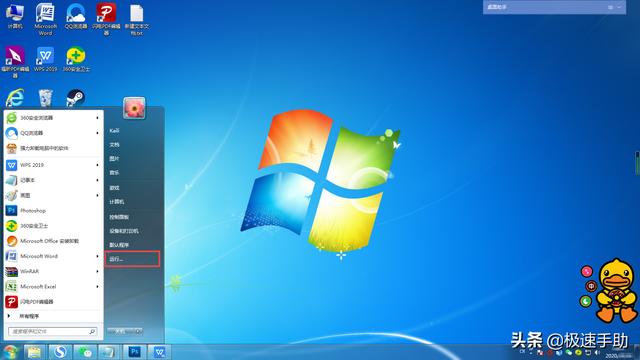Screen dimensions: 640x360
Task: Click the Sogou browser taskbar icon
Action: point(60,352)
